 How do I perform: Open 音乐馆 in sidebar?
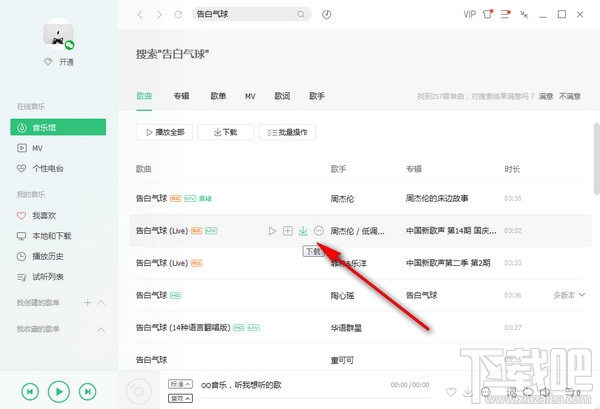click(x=58, y=127)
